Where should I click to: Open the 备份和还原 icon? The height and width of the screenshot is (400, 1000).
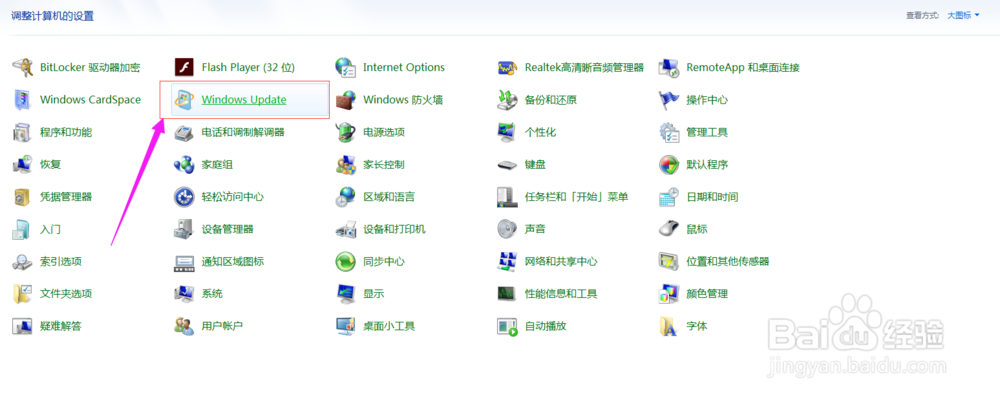pyautogui.click(x=508, y=100)
